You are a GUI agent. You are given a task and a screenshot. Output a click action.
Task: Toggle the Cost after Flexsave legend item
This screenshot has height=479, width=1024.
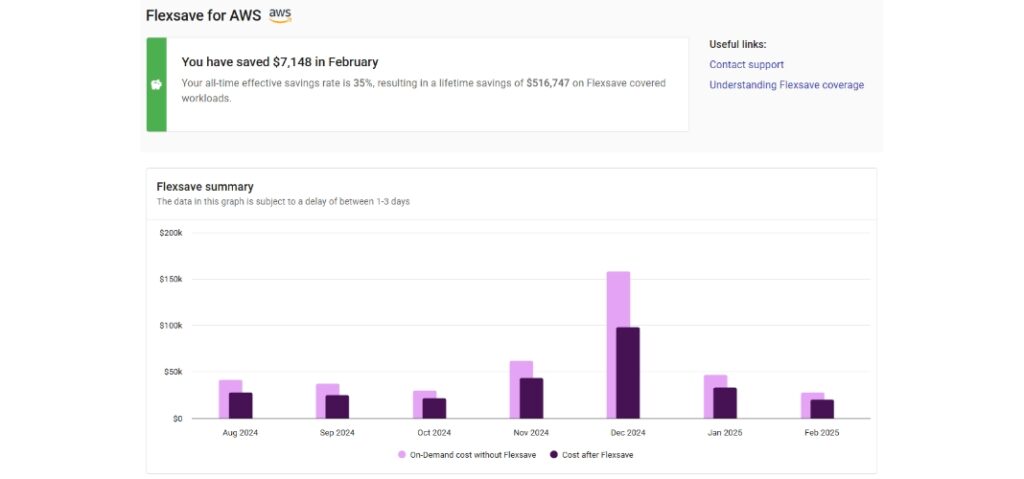[597, 455]
